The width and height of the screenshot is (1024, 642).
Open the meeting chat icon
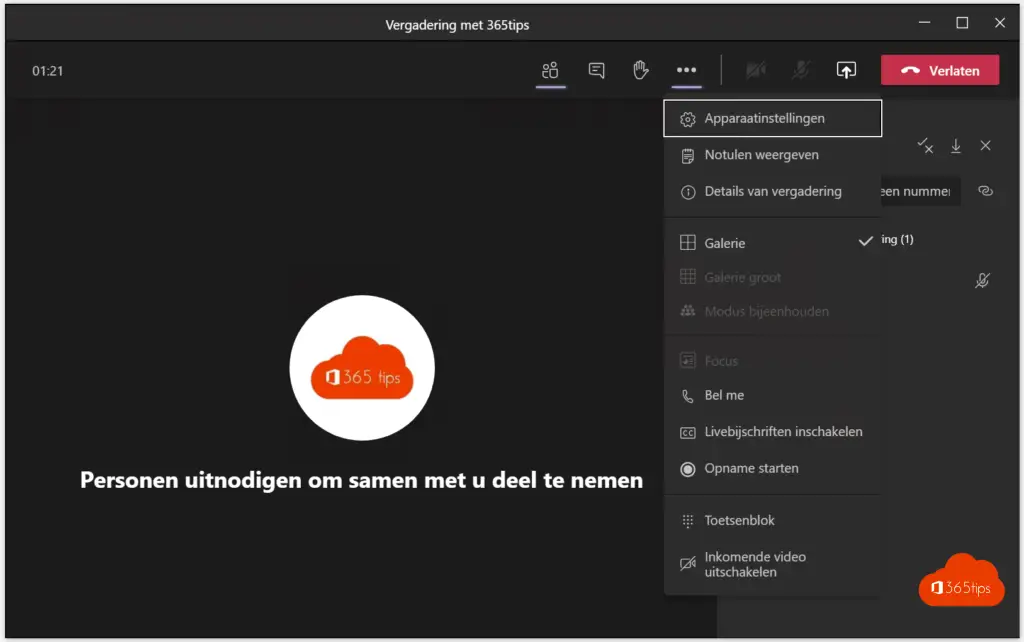pyautogui.click(x=596, y=70)
